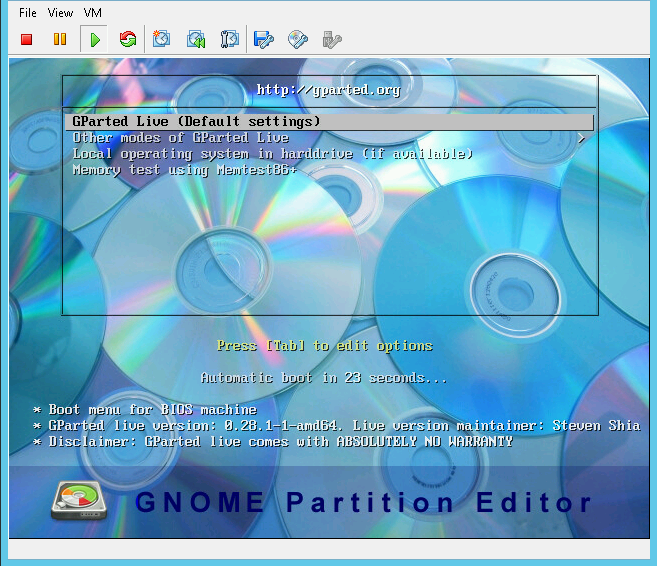Click the Automatic boot countdown text
The image size is (657, 566).
point(323,378)
